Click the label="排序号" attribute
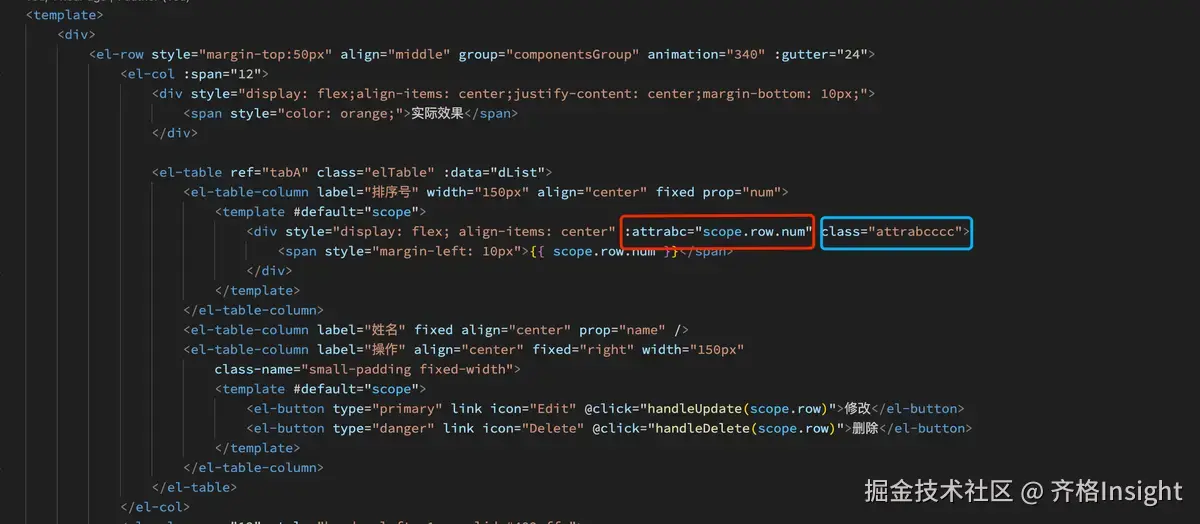 [x=368, y=192]
